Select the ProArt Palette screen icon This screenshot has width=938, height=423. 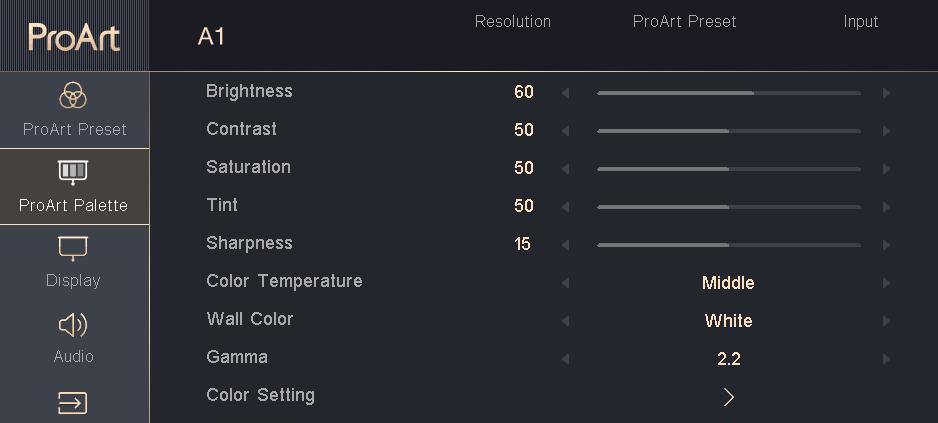click(x=73, y=172)
